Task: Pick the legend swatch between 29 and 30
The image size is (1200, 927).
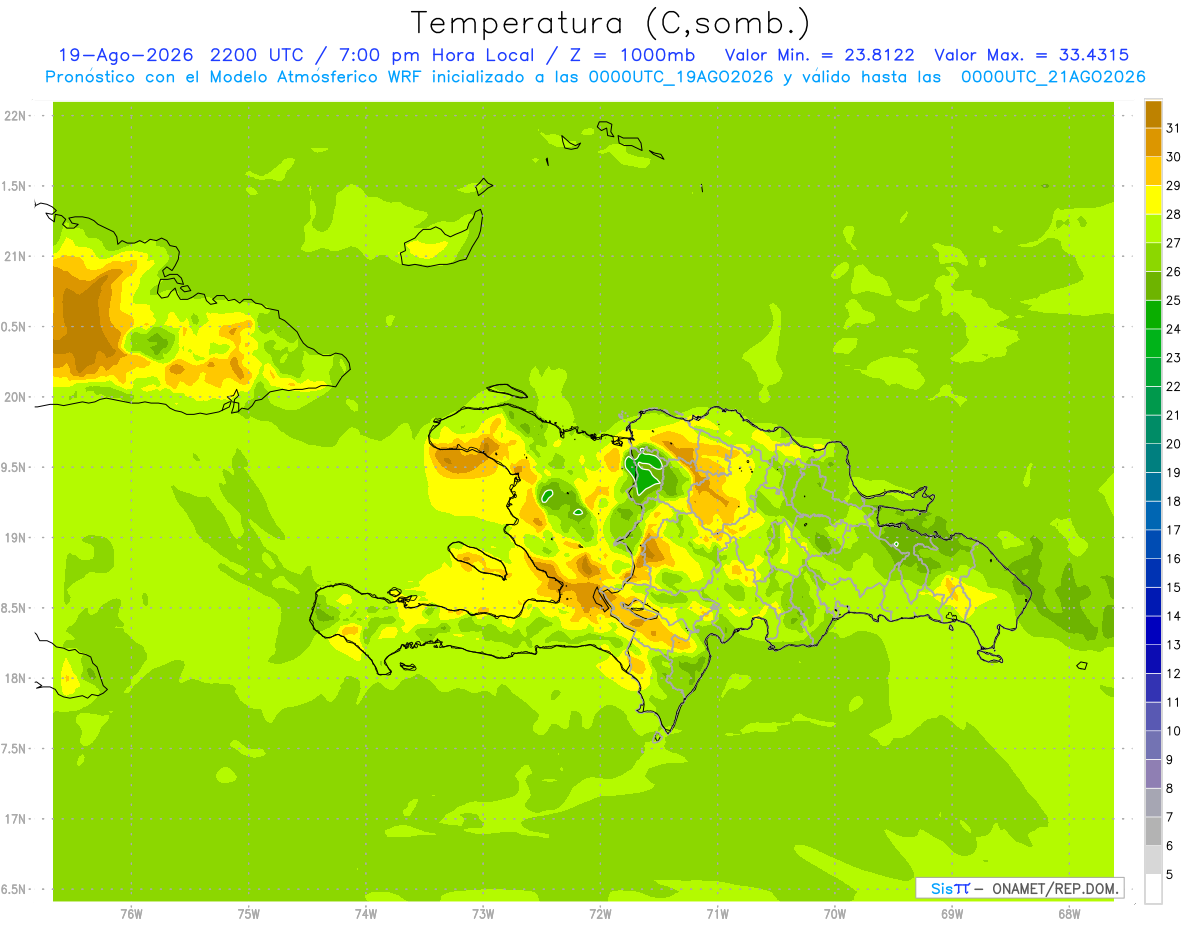Action: click(x=1153, y=171)
